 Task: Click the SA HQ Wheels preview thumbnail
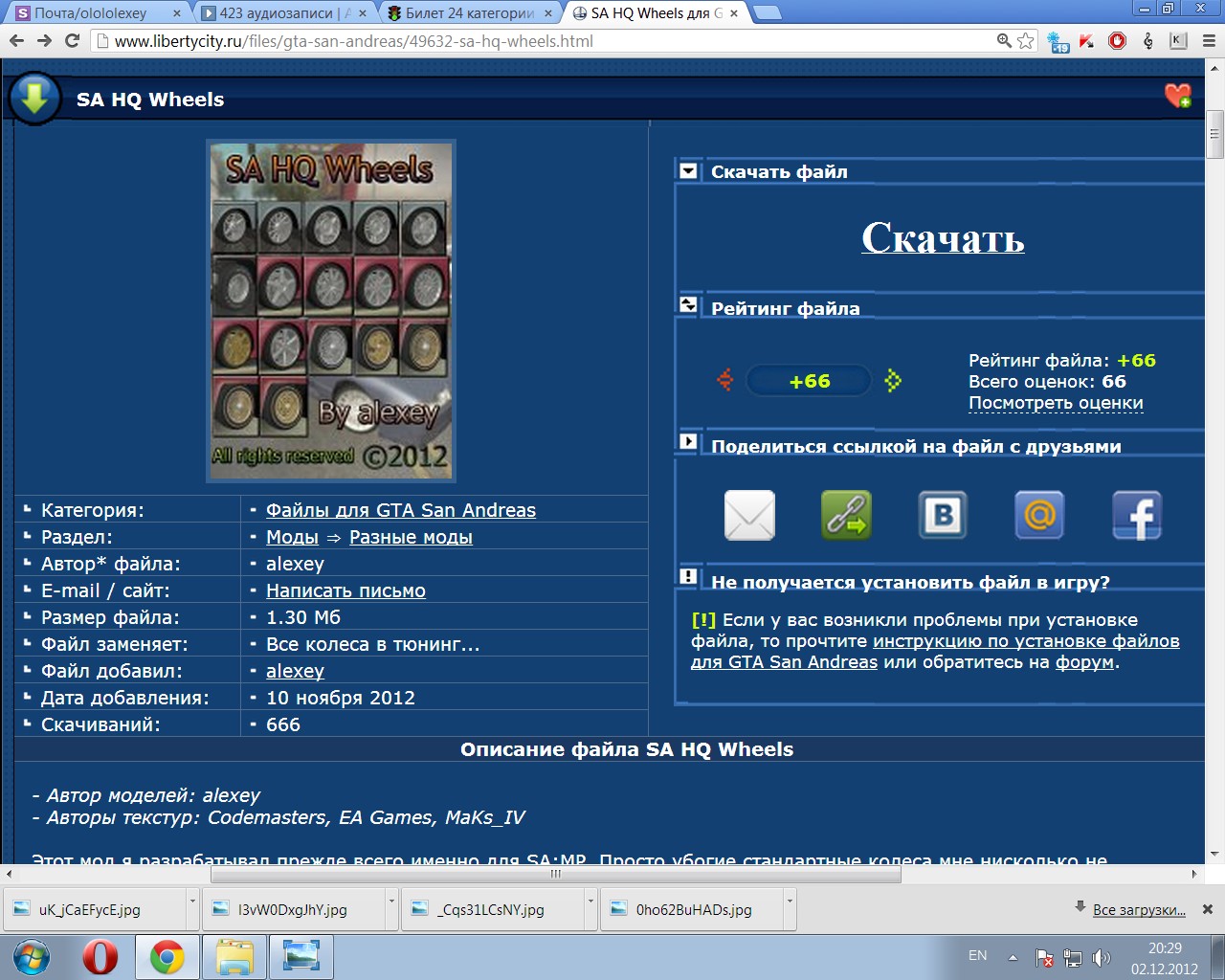(x=331, y=311)
